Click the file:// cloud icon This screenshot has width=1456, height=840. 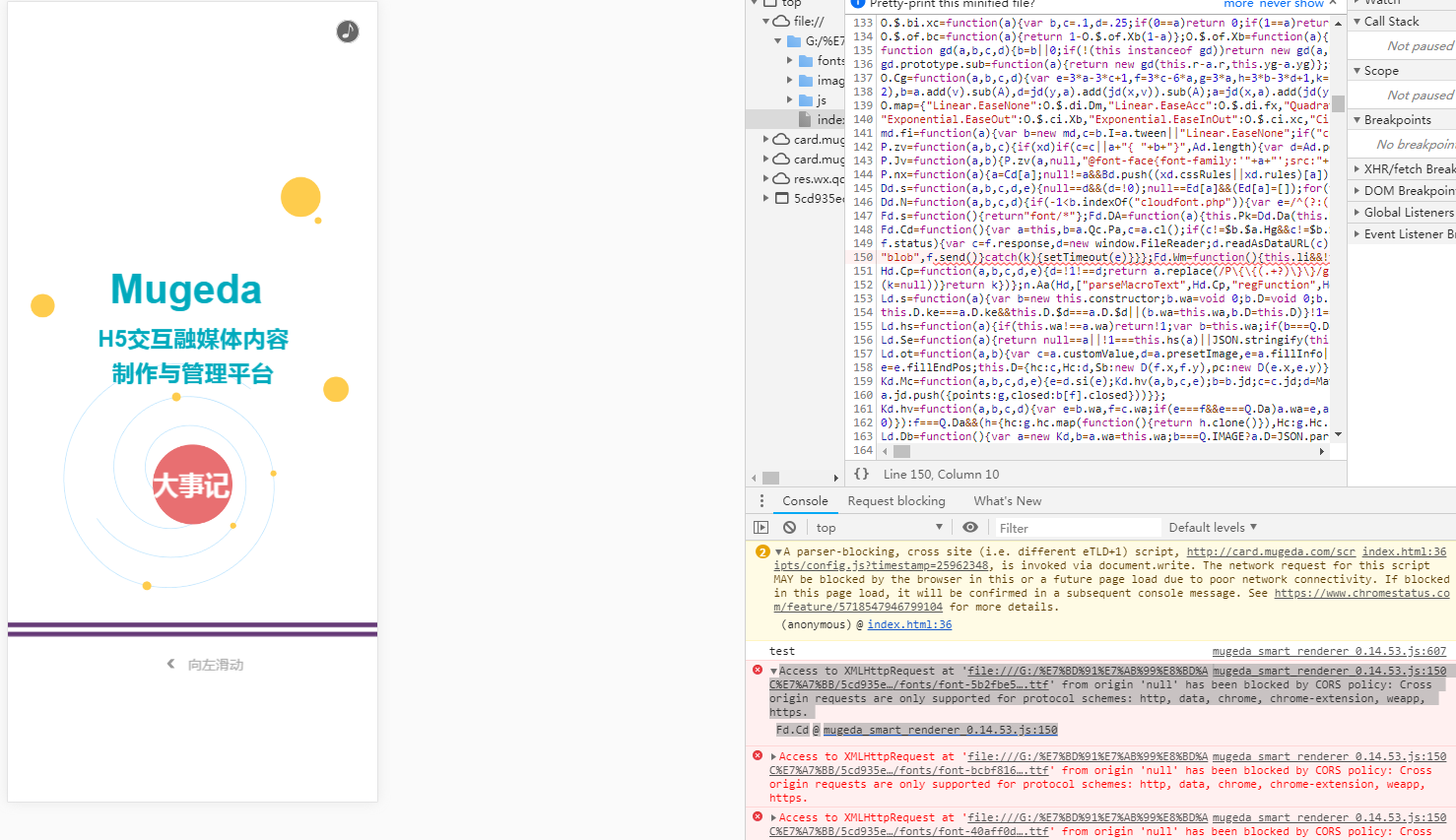[x=781, y=21]
